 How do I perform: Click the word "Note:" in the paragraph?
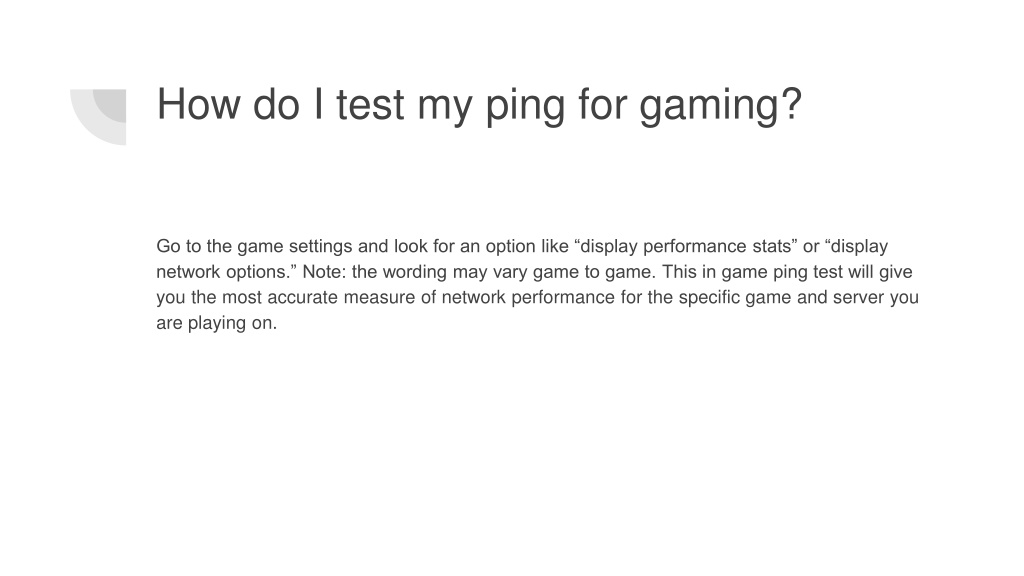click(x=324, y=272)
